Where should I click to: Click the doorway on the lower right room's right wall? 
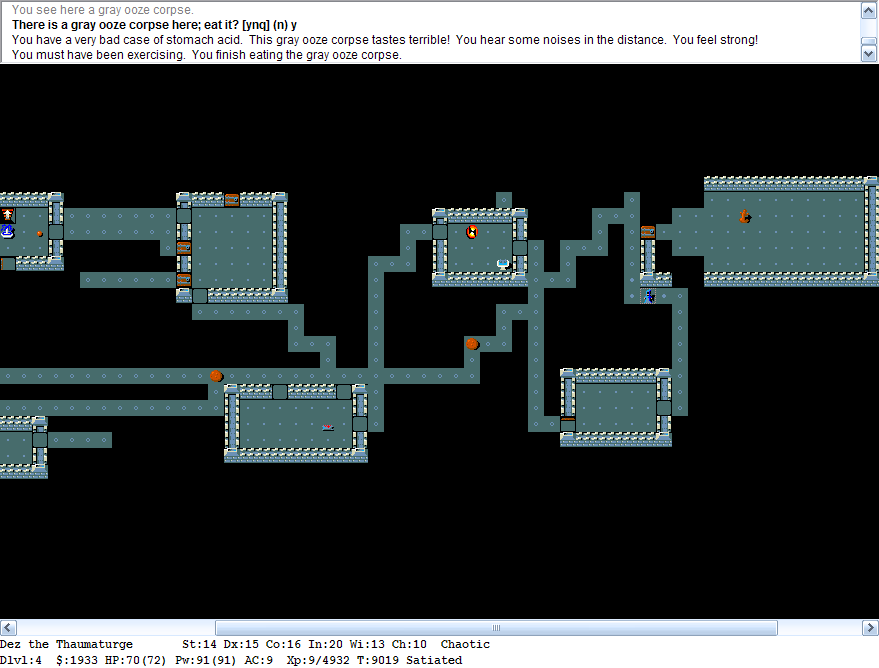tap(664, 407)
